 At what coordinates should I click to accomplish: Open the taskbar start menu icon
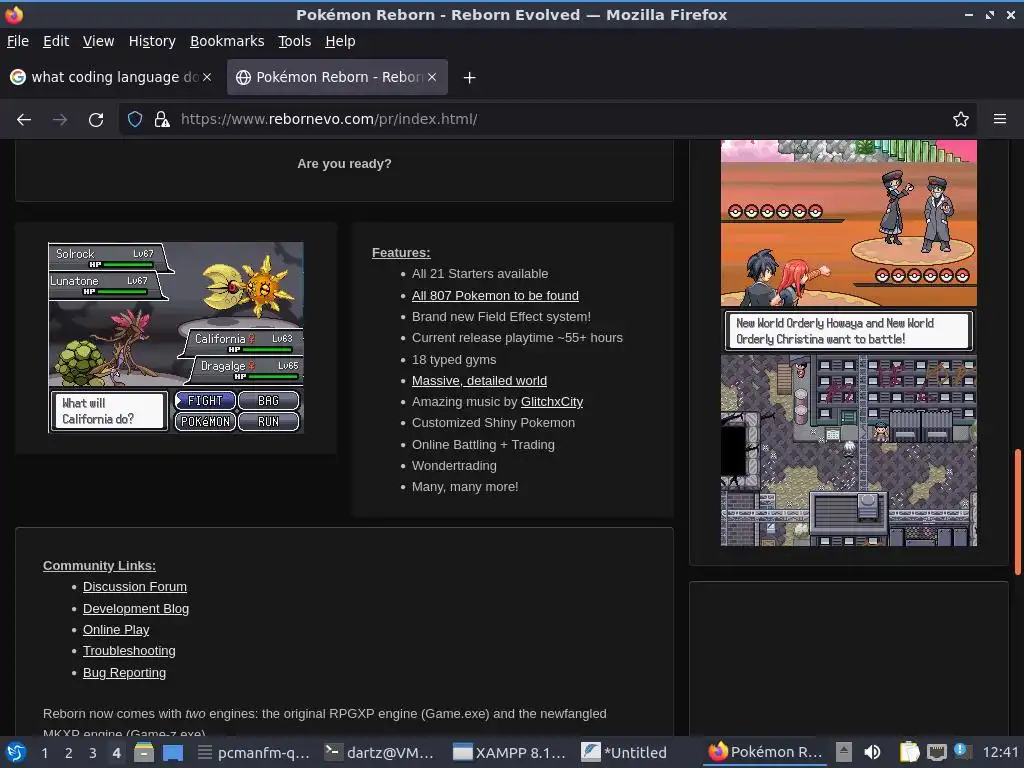[16, 752]
